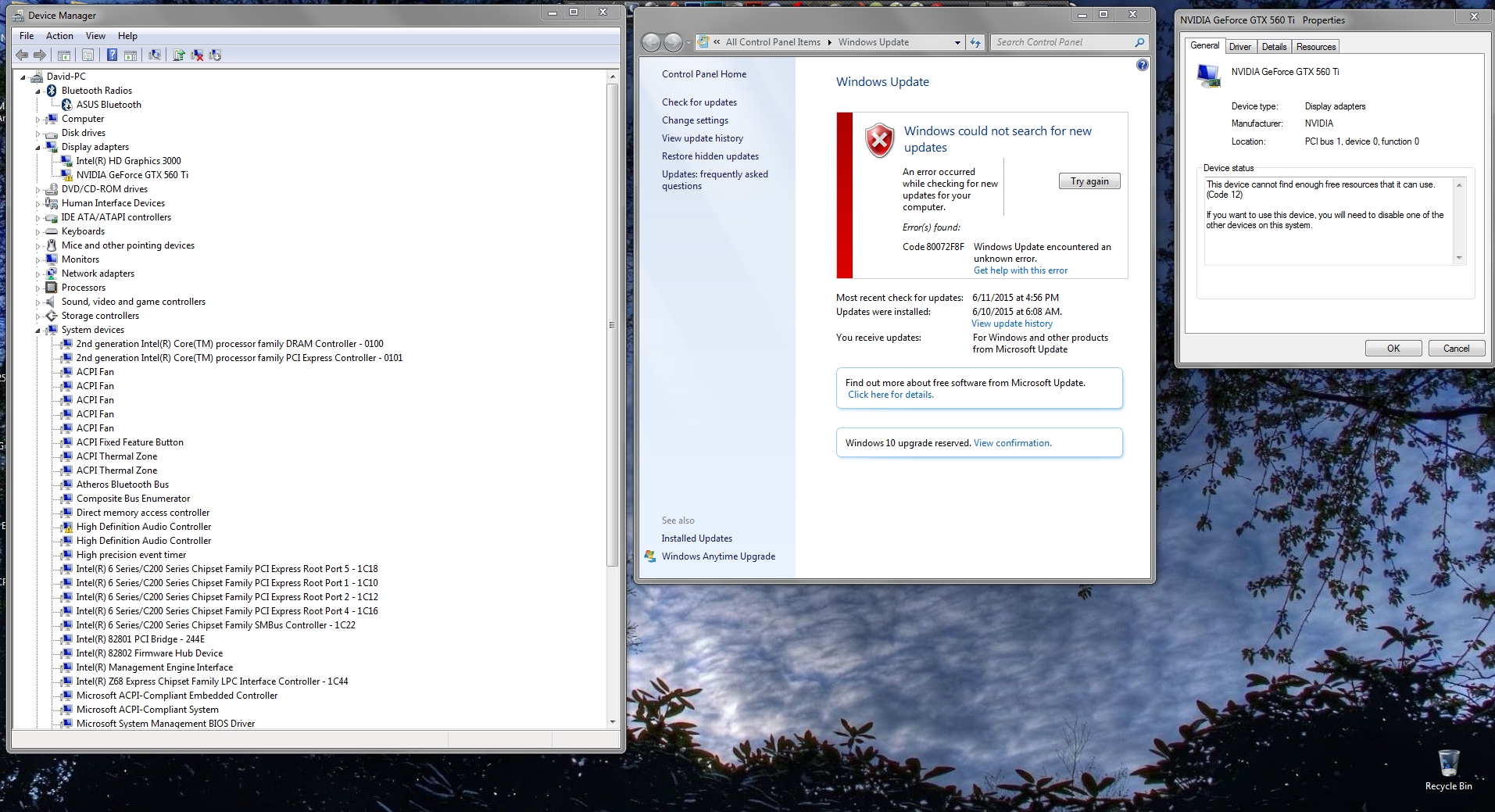The height and width of the screenshot is (812, 1495).
Task: Click the Processors category icon
Action: (52, 288)
